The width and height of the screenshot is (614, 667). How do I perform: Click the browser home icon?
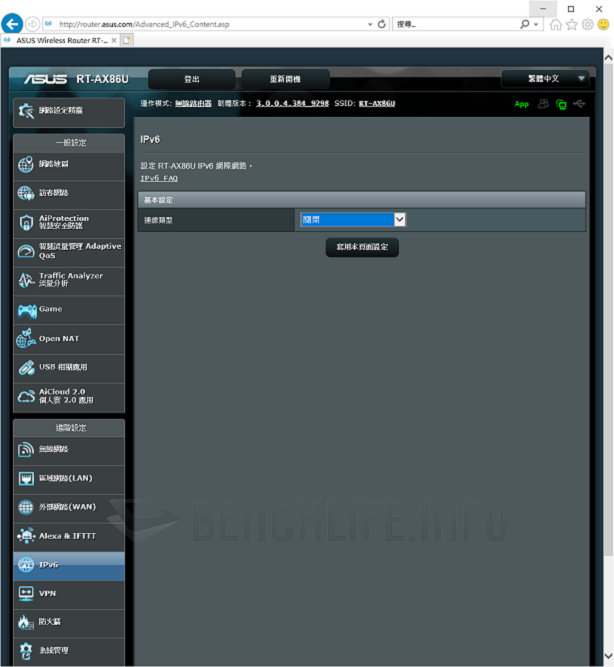556,24
